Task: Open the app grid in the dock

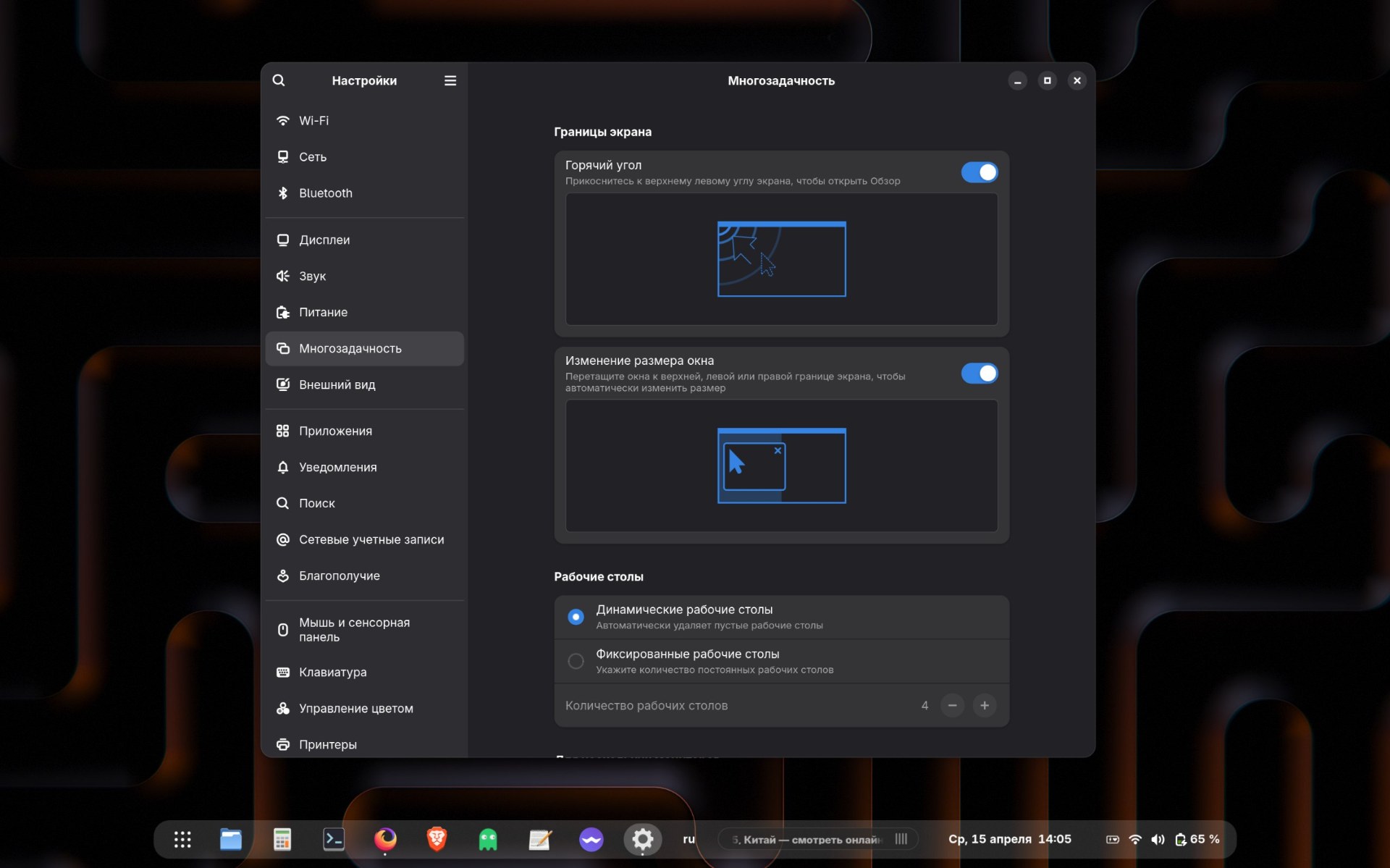Action: [x=182, y=839]
